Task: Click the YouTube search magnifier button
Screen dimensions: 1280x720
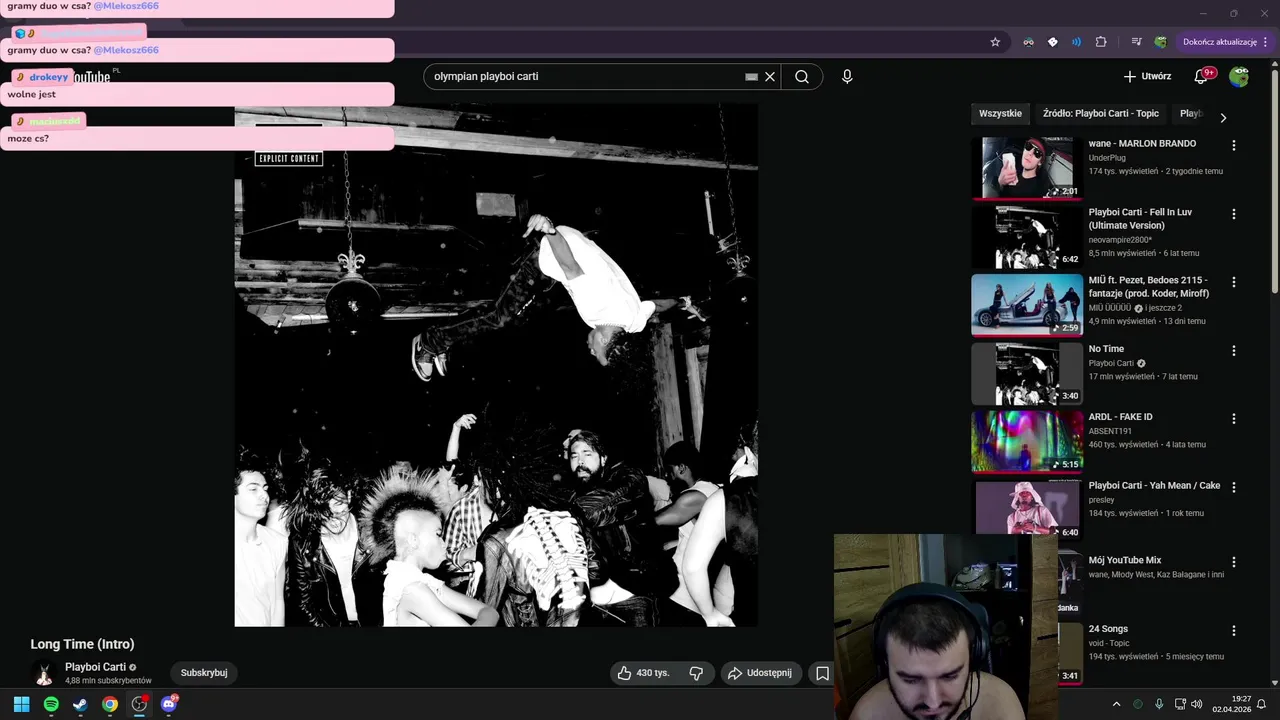Action: pyautogui.click(x=802, y=77)
